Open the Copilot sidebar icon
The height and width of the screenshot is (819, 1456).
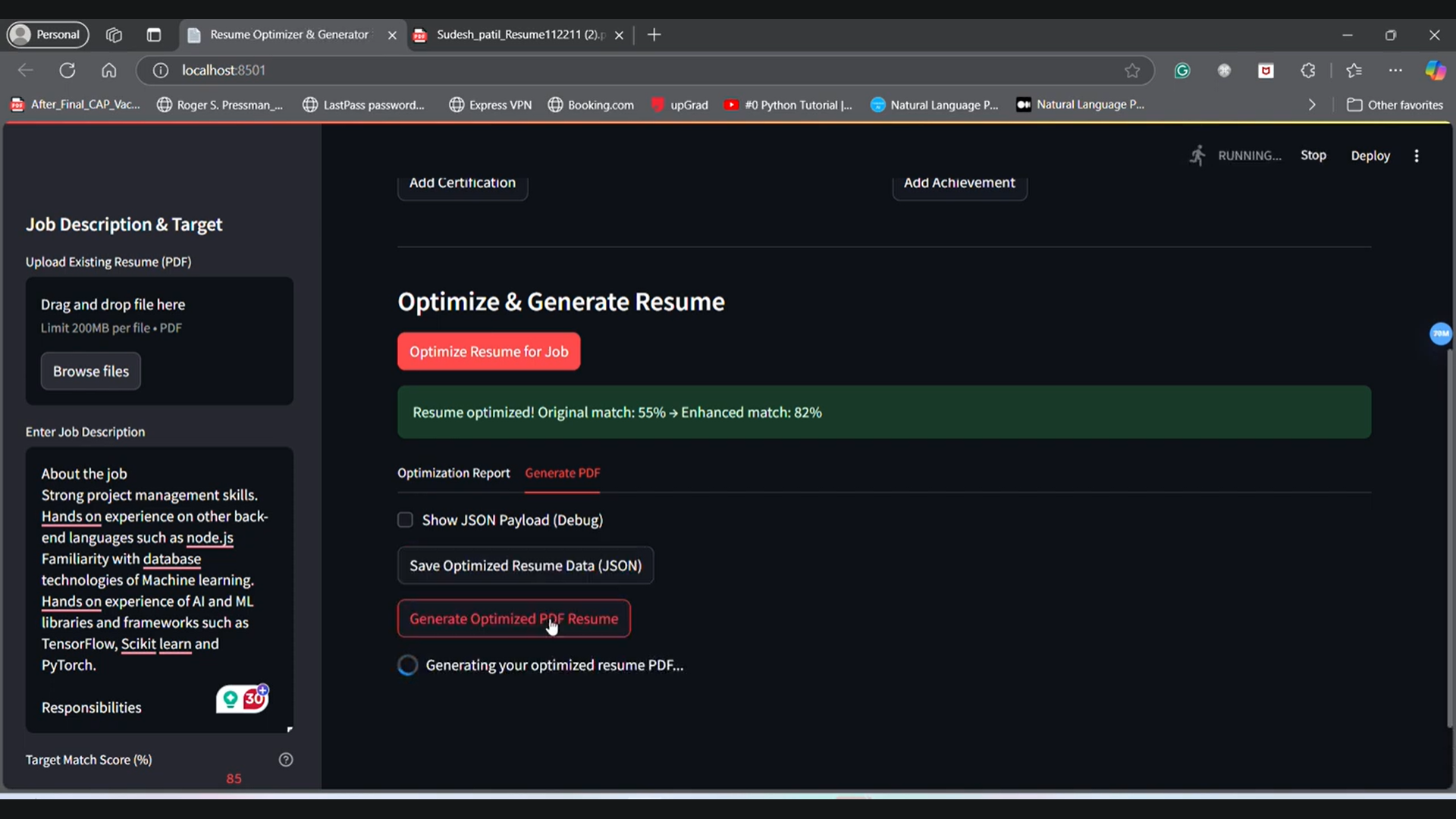pos(1435,71)
